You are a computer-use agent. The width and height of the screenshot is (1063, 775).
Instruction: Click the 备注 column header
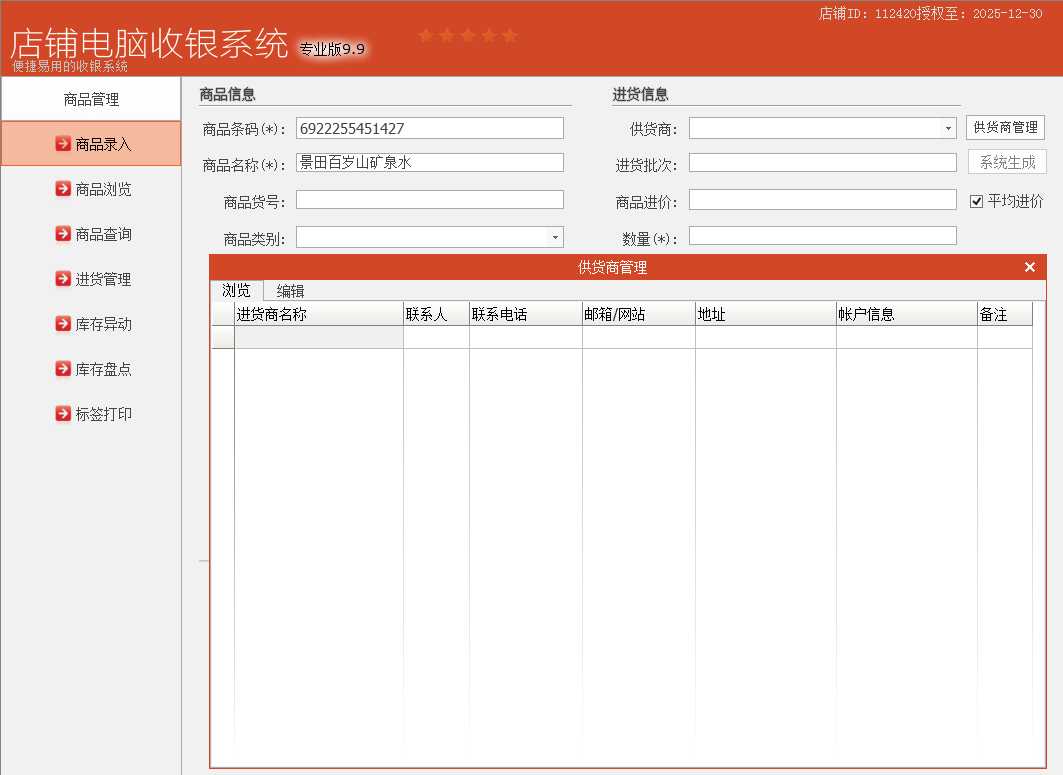[1005, 314]
